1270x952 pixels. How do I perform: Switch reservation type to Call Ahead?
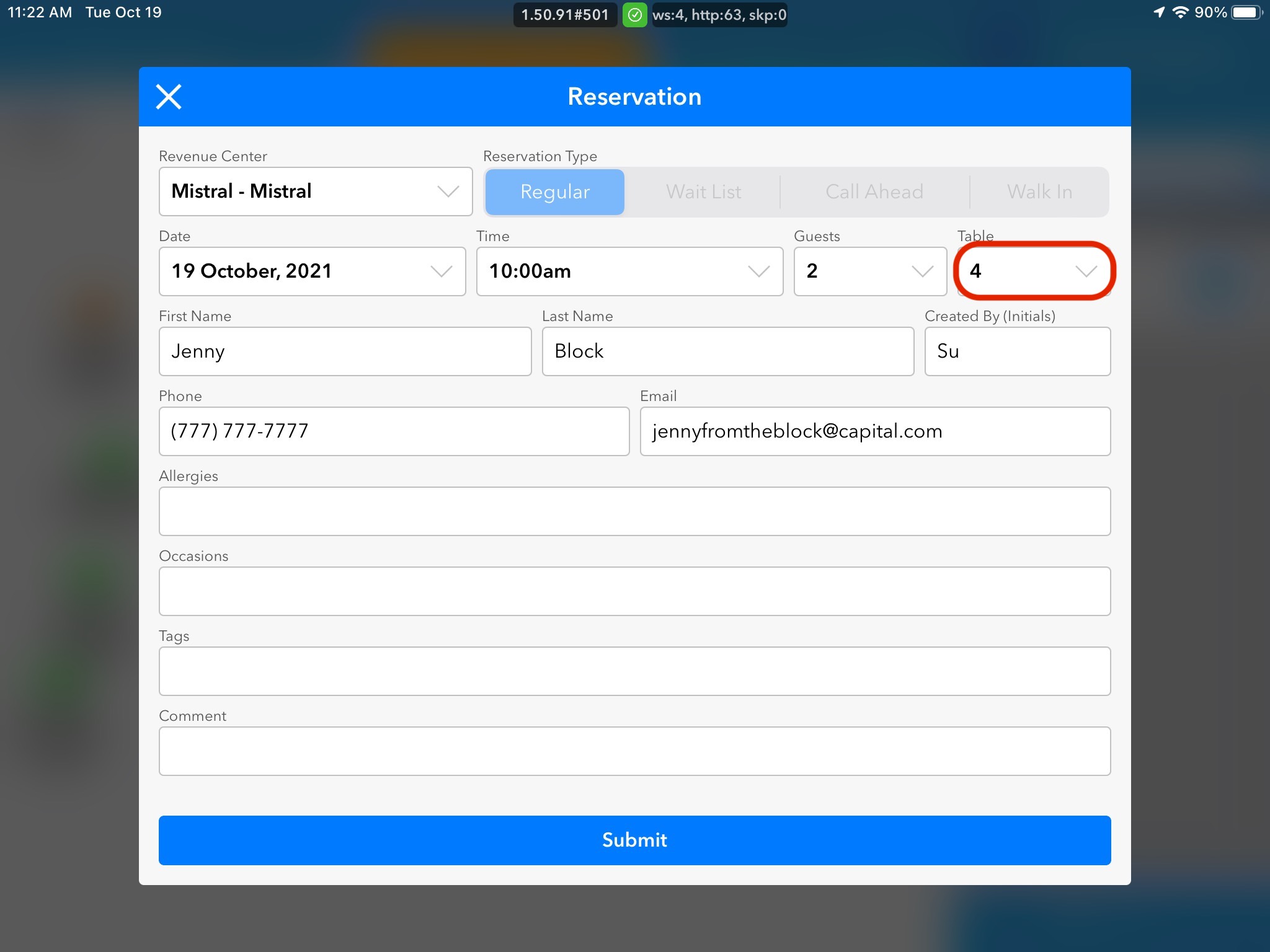pyautogui.click(x=874, y=192)
